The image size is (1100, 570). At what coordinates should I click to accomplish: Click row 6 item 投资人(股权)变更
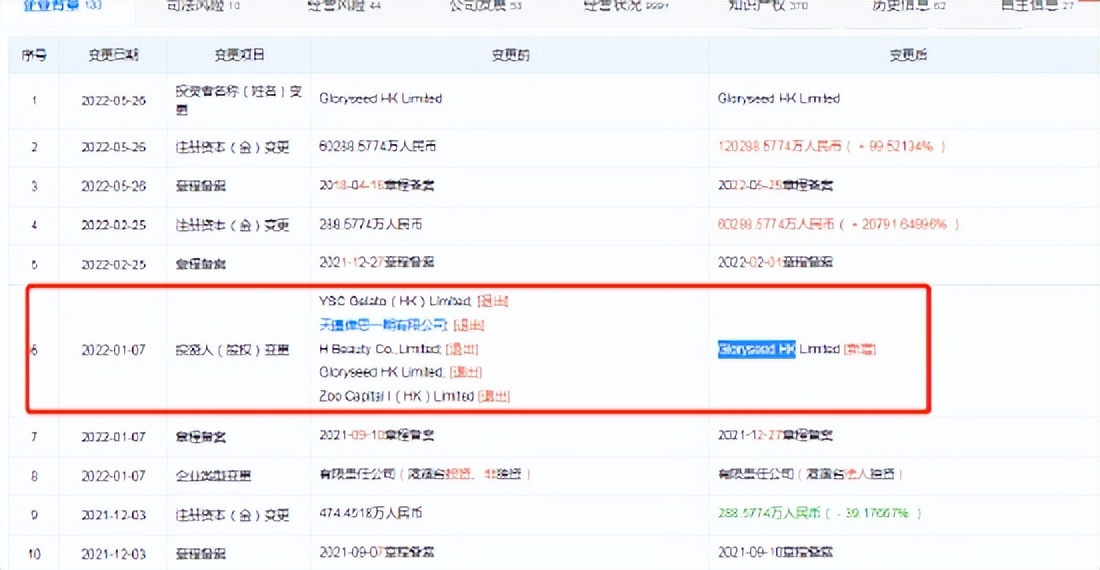232,351
